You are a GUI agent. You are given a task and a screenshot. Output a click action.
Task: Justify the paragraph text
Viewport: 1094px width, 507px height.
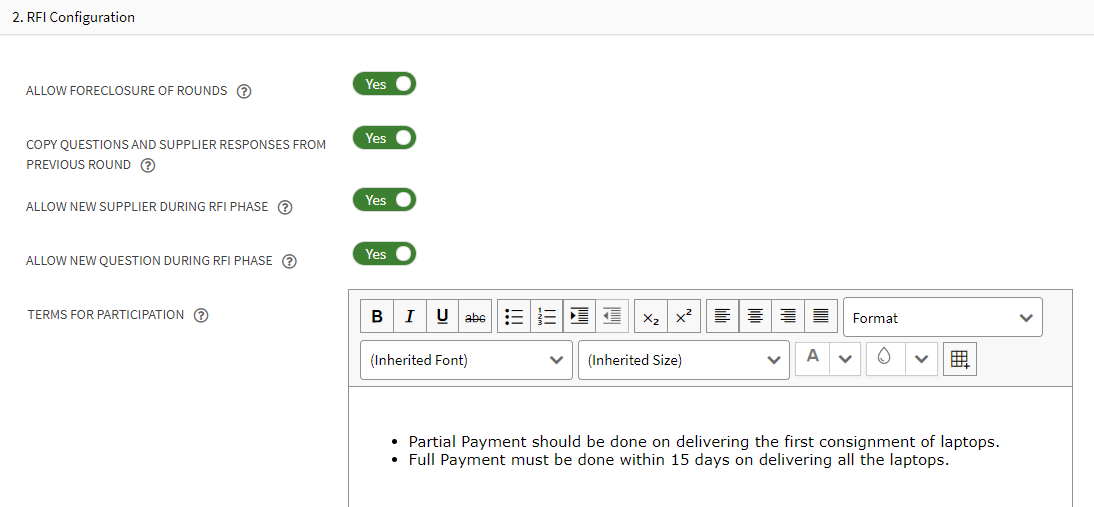coord(820,317)
